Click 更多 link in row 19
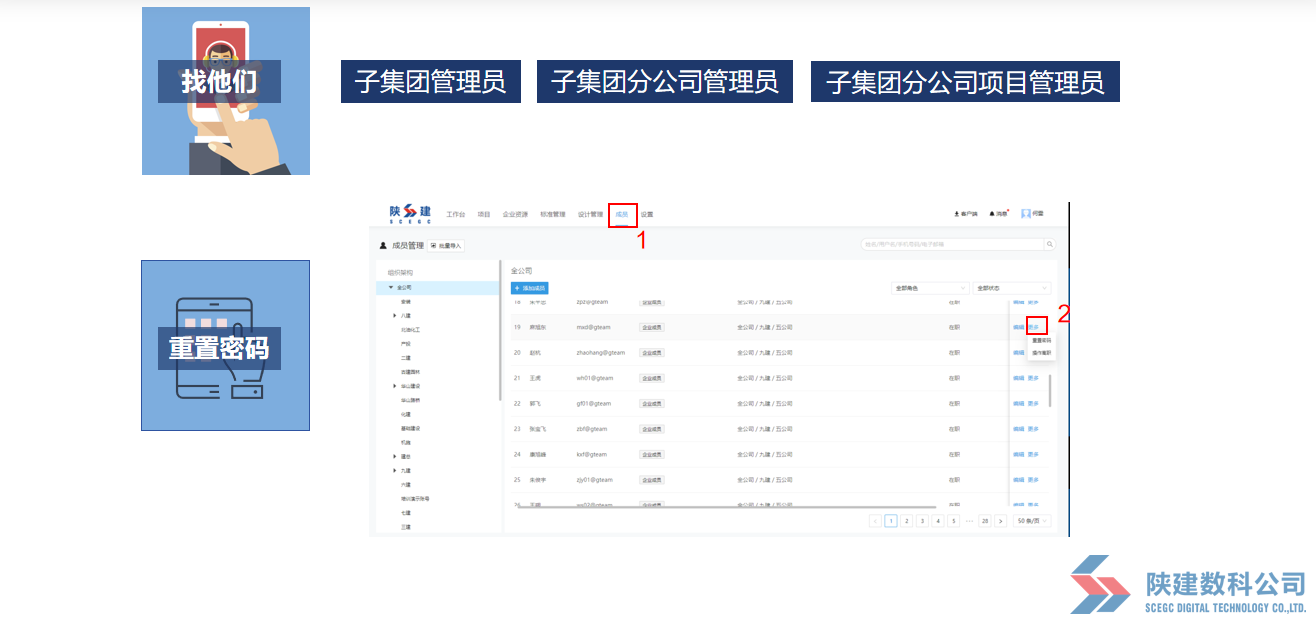 (1035, 327)
